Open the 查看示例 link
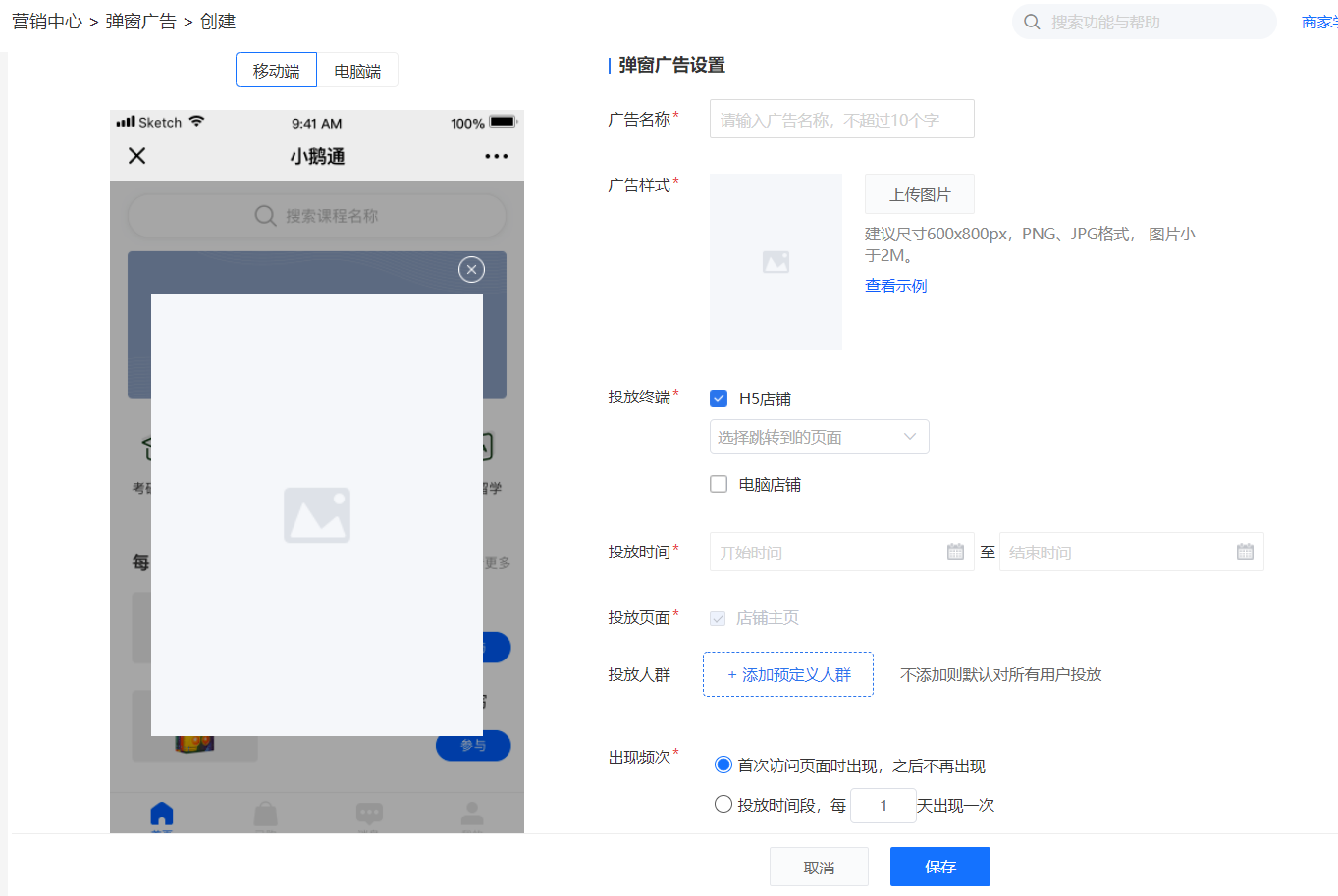The image size is (1338, 896). click(x=895, y=287)
